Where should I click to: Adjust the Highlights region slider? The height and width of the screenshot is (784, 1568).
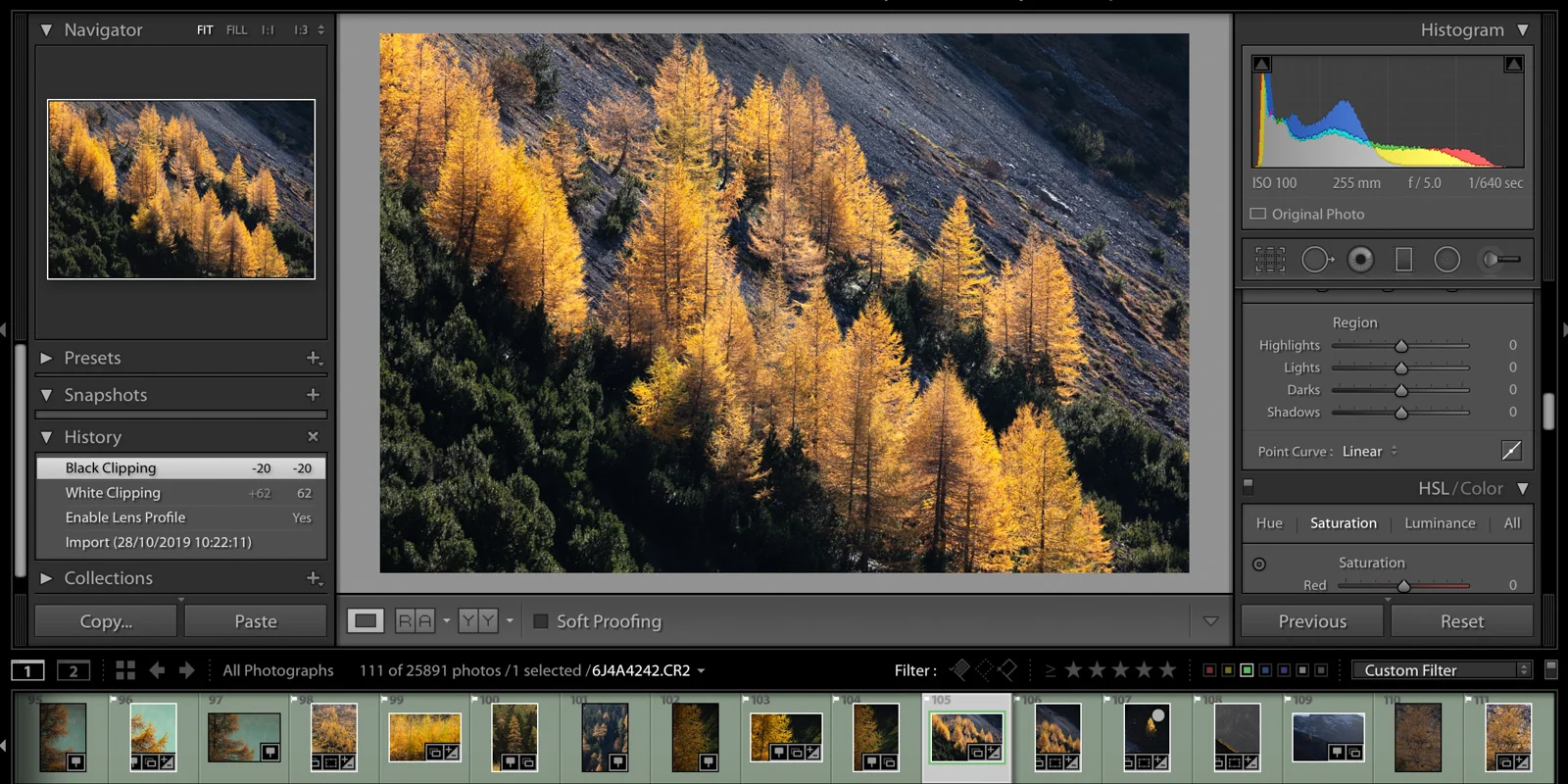coord(1400,345)
